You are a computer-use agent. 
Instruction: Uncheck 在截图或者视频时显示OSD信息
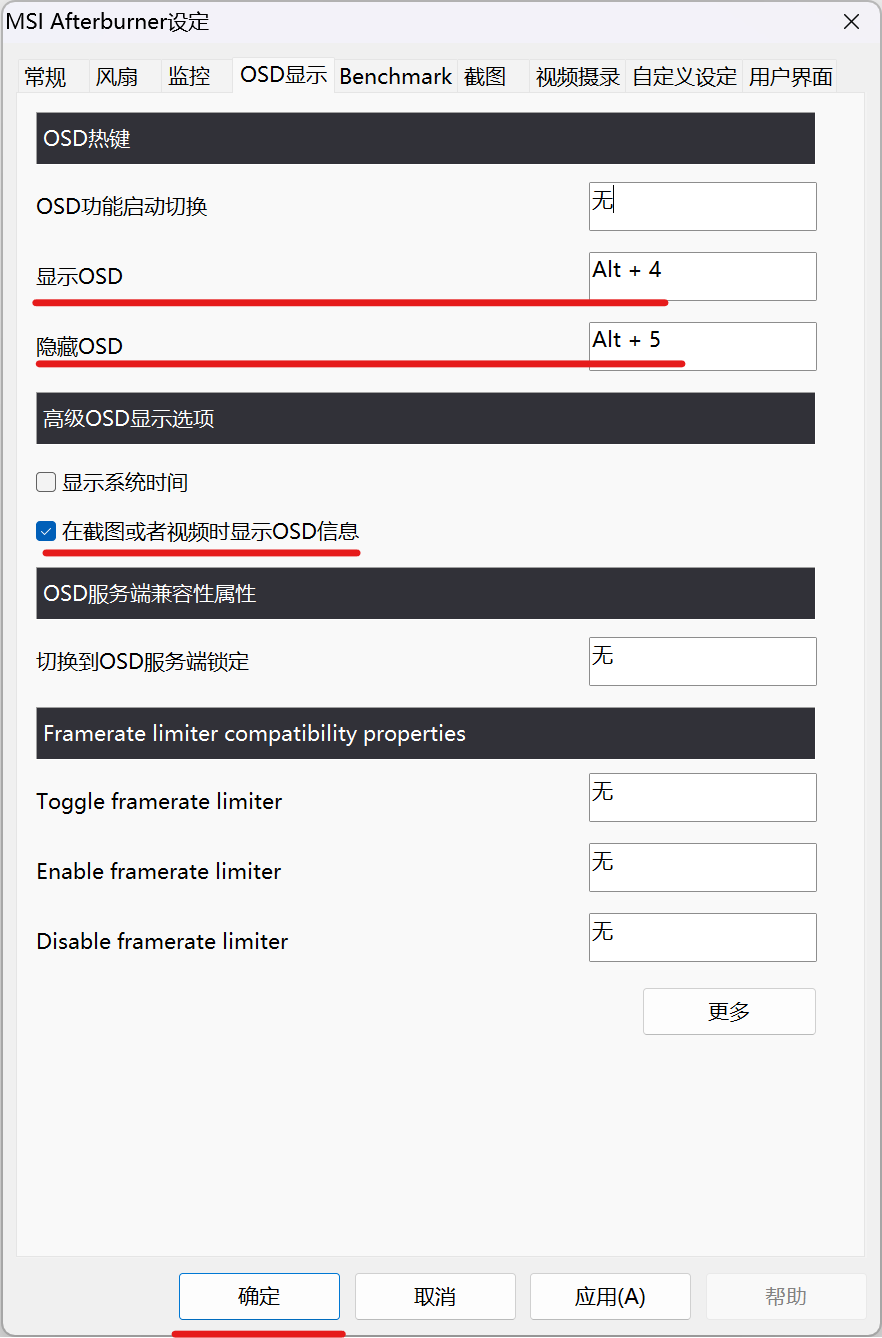tap(46, 532)
